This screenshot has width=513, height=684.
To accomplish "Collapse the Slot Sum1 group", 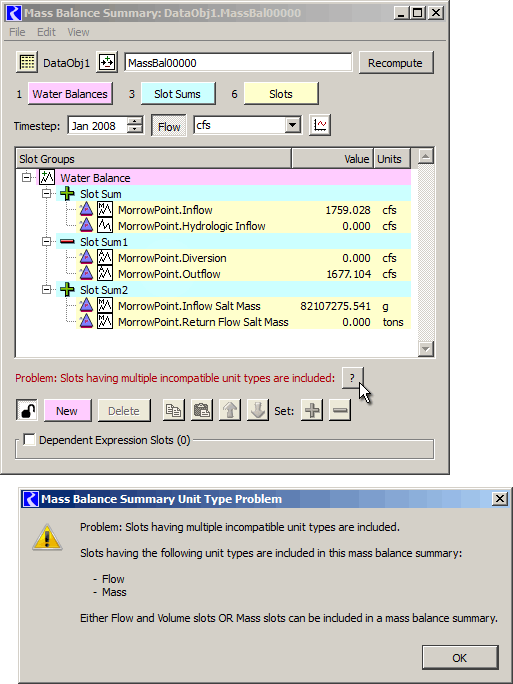I will tap(46, 242).
